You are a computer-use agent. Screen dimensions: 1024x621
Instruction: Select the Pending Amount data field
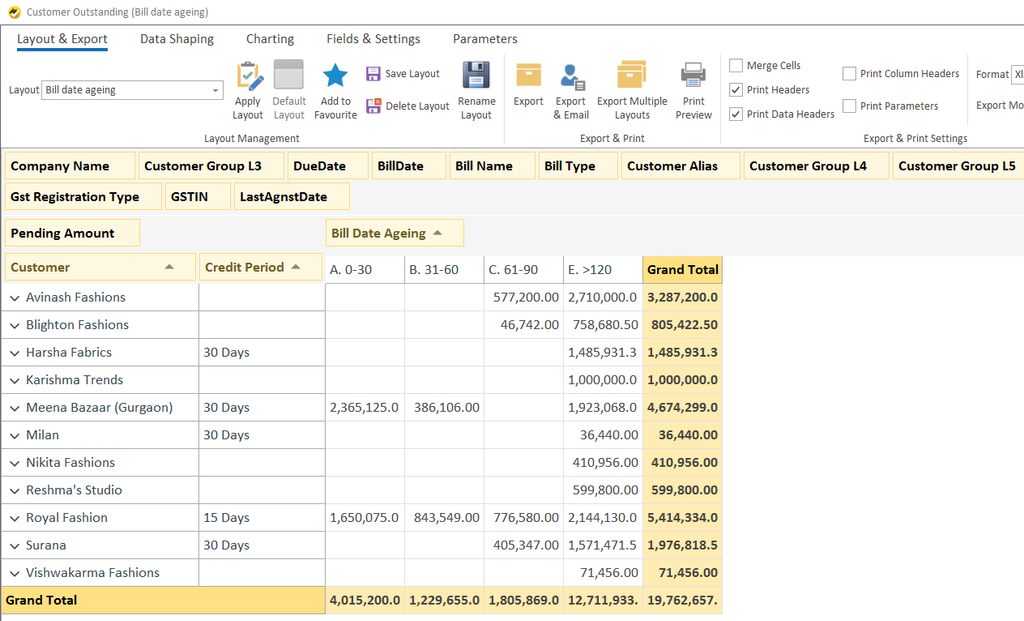pyautogui.click(x=72, y=233)
